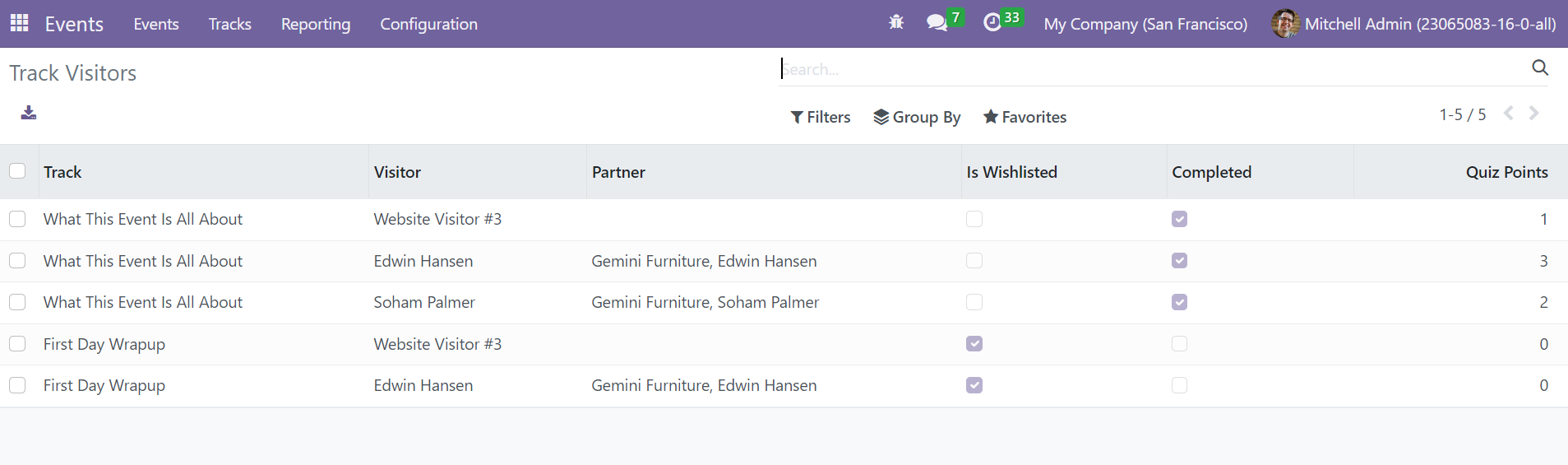
Task: Open the conversations chat icon
Action: [x=937, y=23]
